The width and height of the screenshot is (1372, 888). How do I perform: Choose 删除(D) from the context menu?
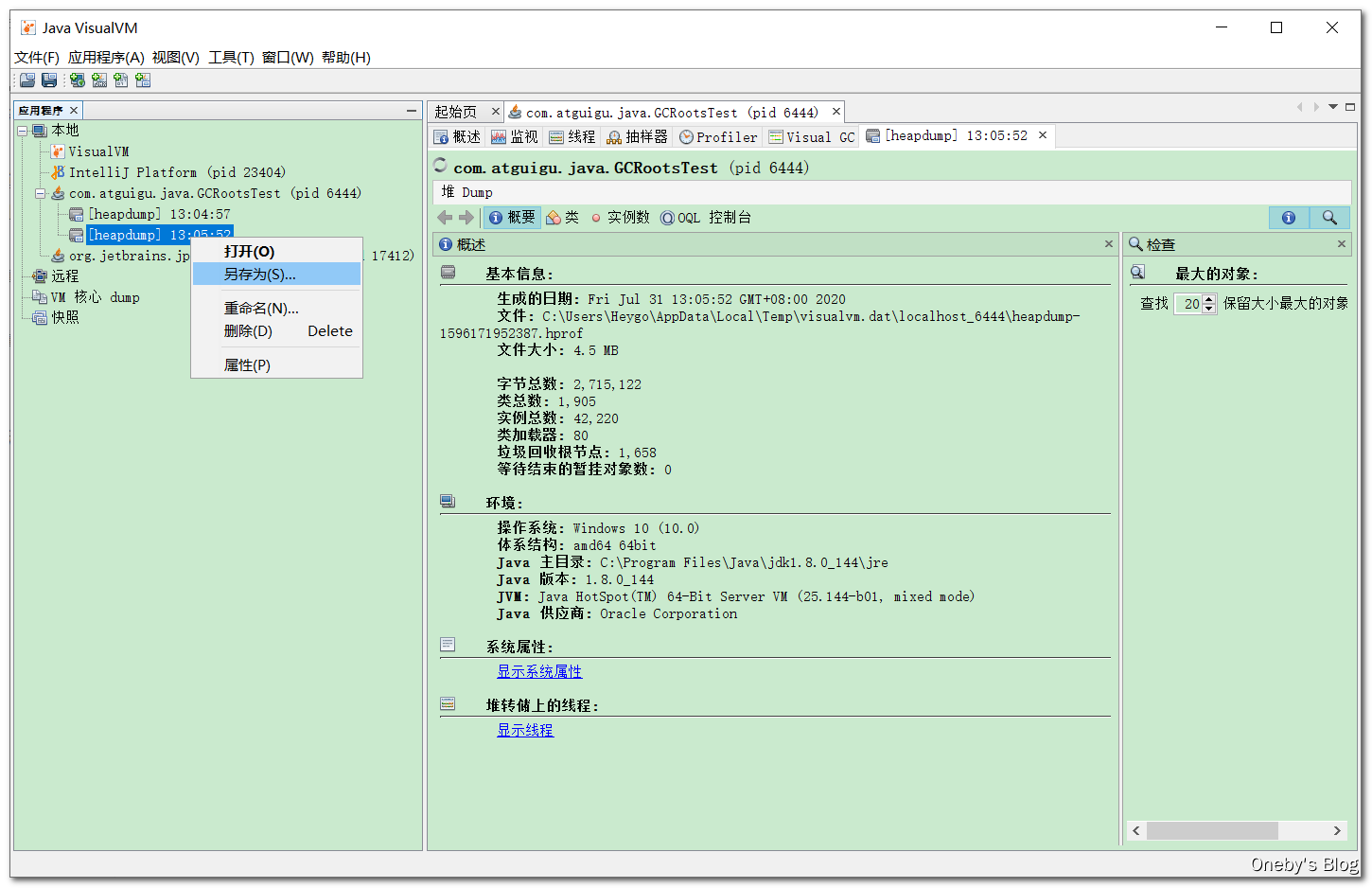point(276,331)
